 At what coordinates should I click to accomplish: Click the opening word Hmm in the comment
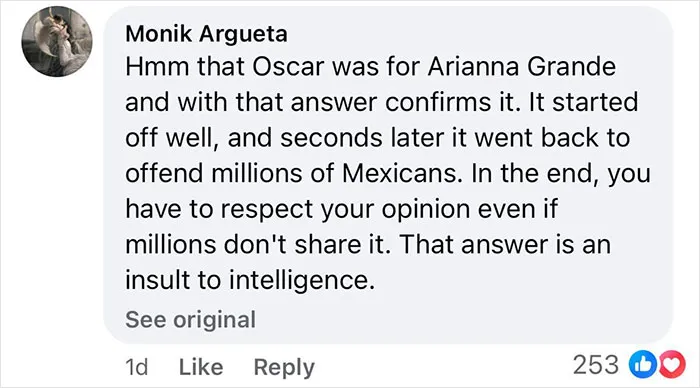click(157, 67)
